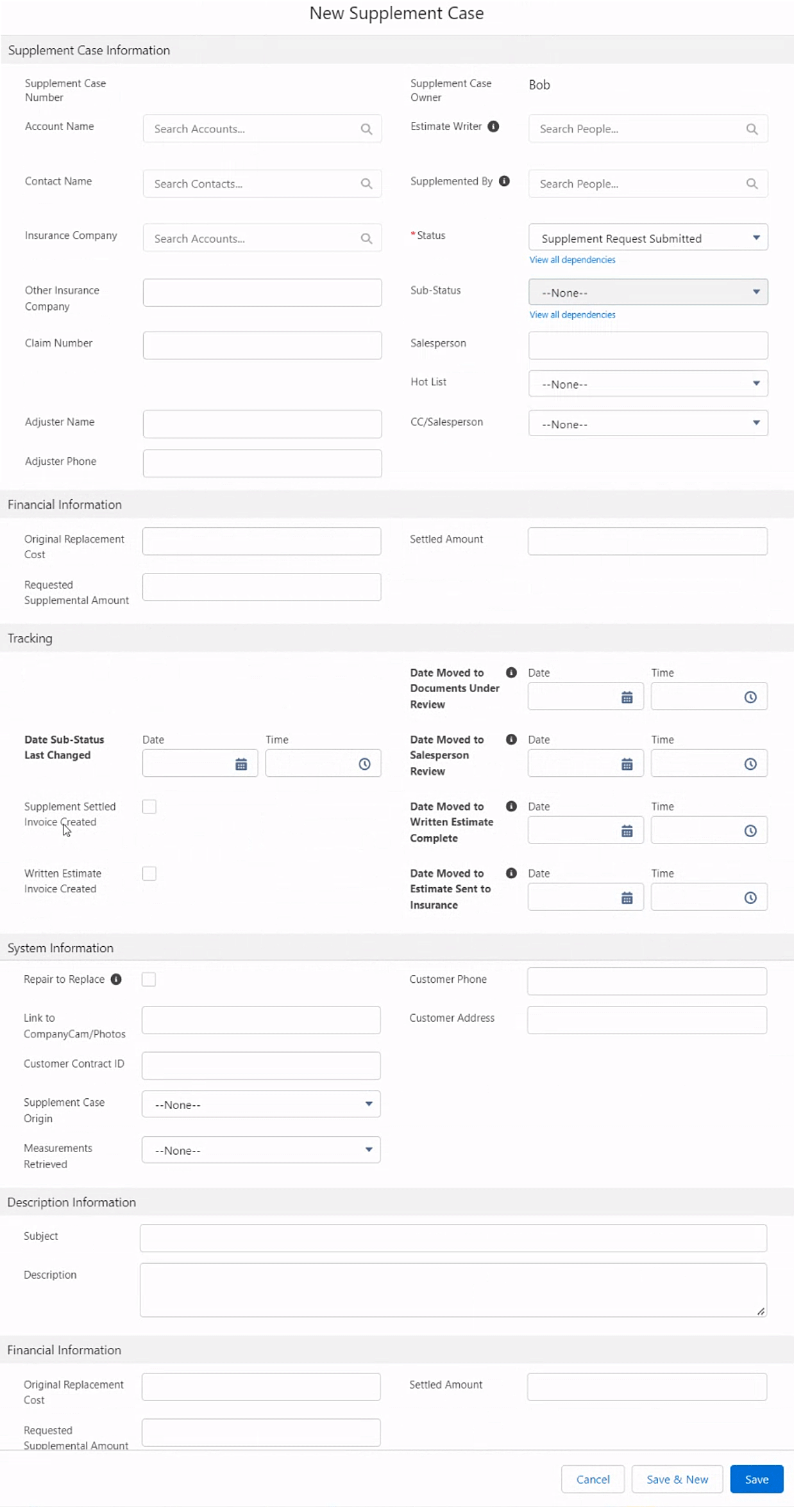Click the Estimate Writer info icon

[493, 126]
